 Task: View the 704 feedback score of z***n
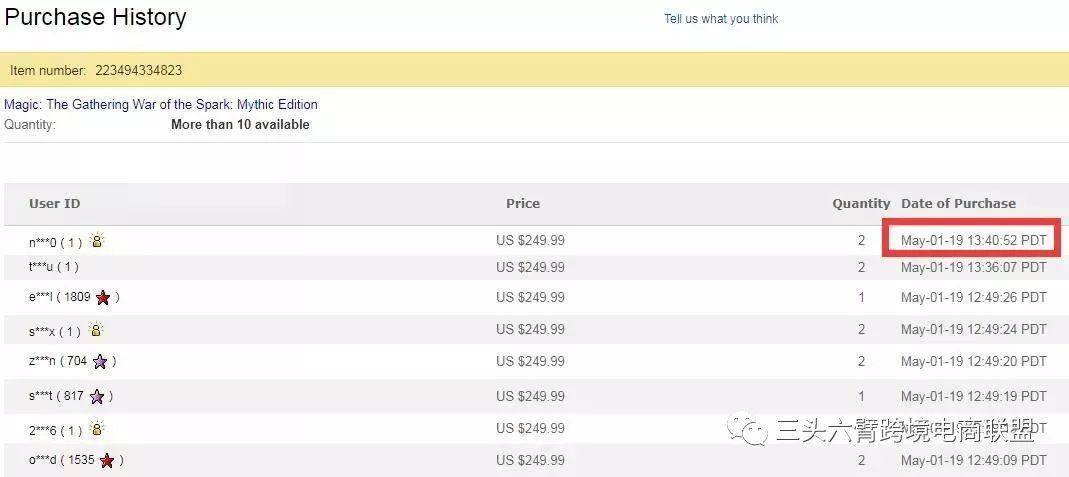tap(77, 361)
